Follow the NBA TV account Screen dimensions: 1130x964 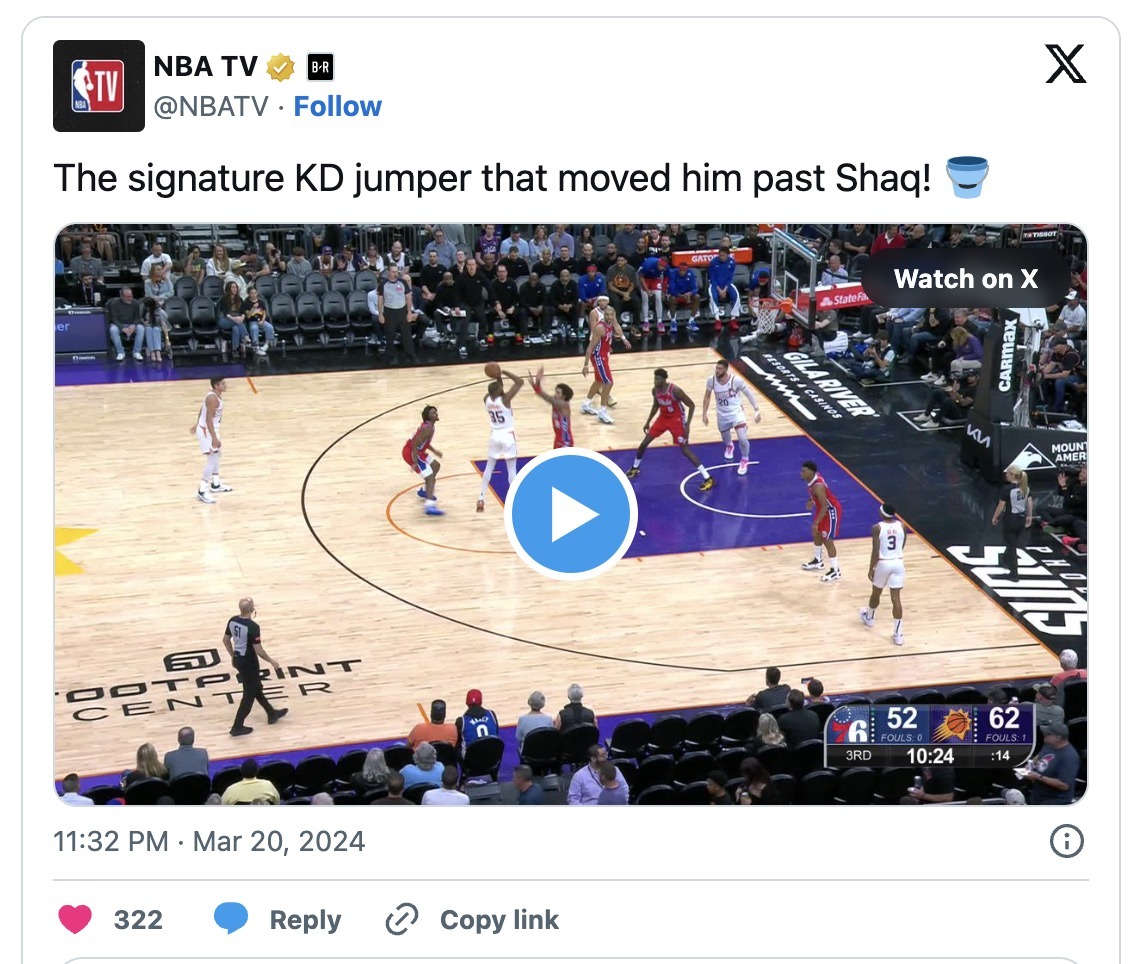coord(337,107)
